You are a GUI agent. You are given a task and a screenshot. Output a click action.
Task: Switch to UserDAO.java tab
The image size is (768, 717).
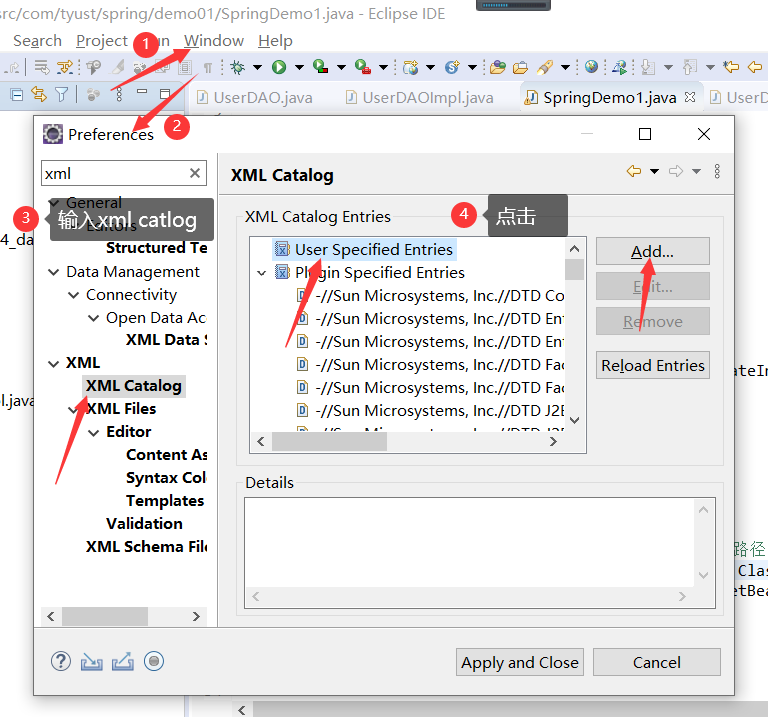point(255,97)
